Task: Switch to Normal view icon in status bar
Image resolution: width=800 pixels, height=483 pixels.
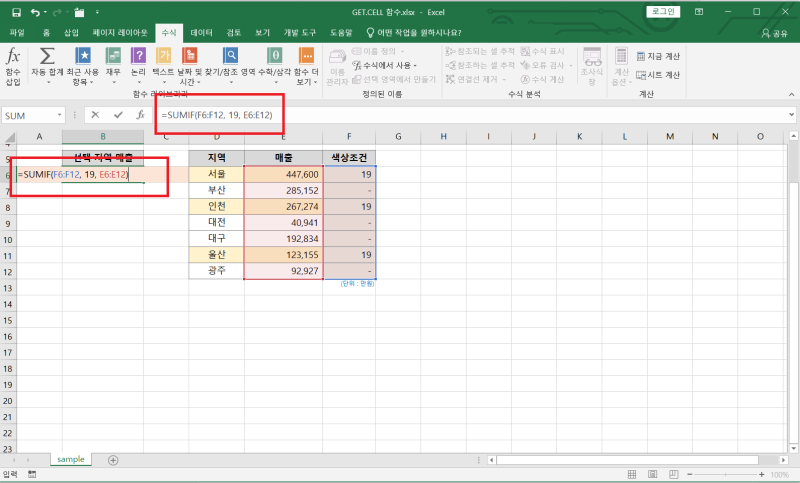Action: [x=632, y=474]
